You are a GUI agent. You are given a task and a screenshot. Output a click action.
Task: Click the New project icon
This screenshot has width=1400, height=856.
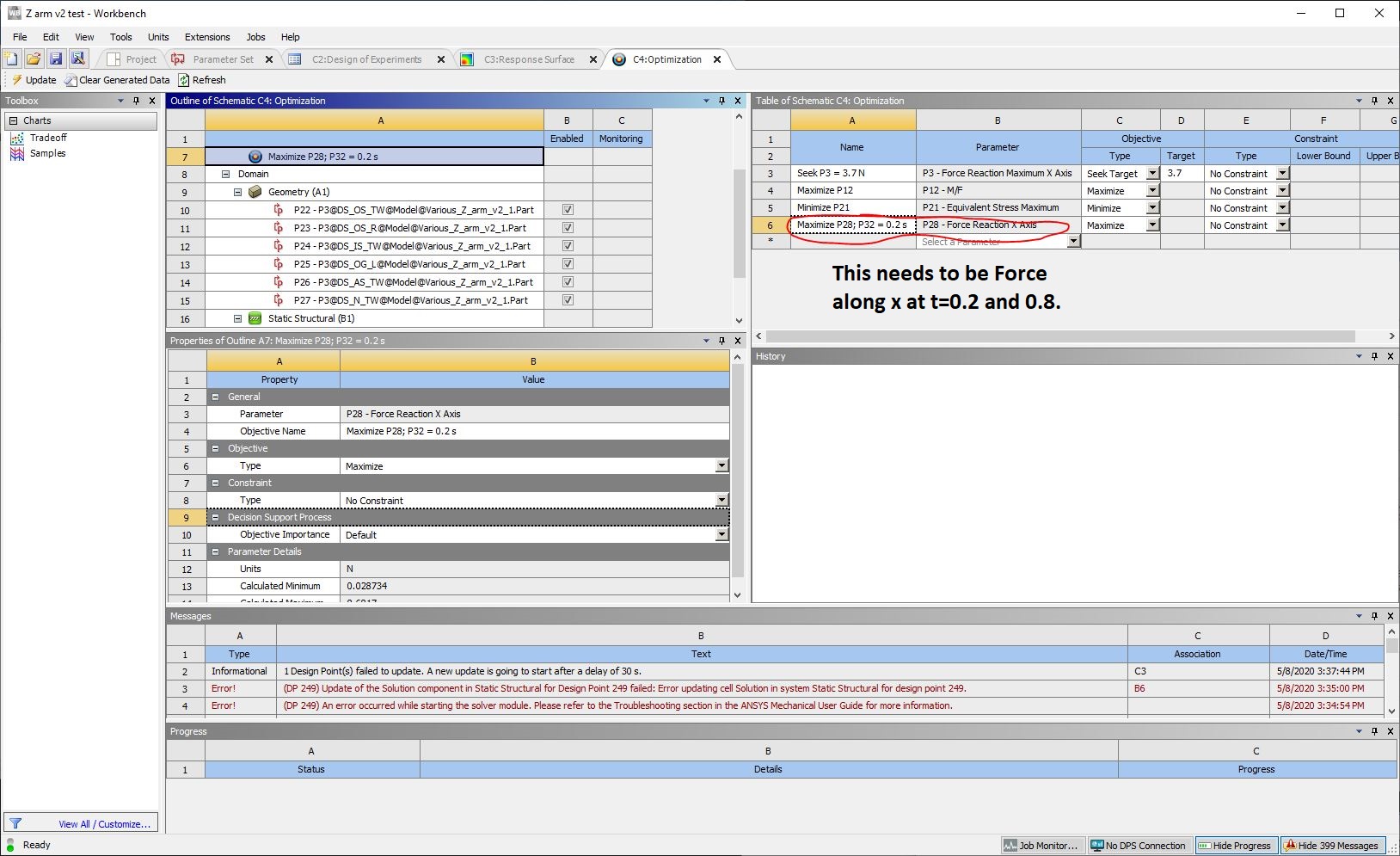11,59
